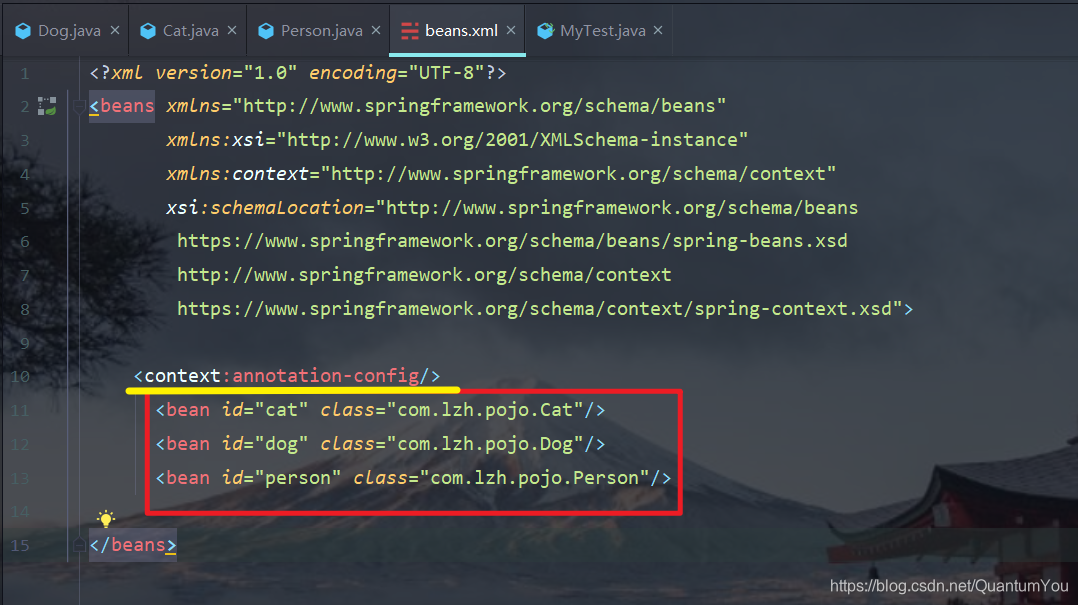The height and width of the screenshot is (605, 1078).
Task: Close the Cat.java tab
Action: (x=232, y=30)
